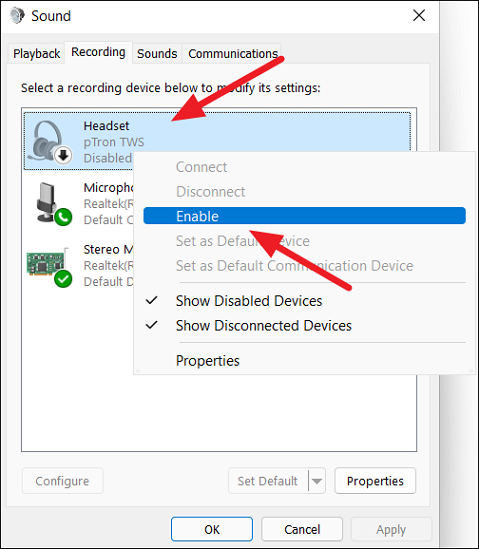Click the green phone badge on Microphone
Image resolution: width=479 pixels, height=549 pixels.
pyautogui.click(x=63, y=217)
